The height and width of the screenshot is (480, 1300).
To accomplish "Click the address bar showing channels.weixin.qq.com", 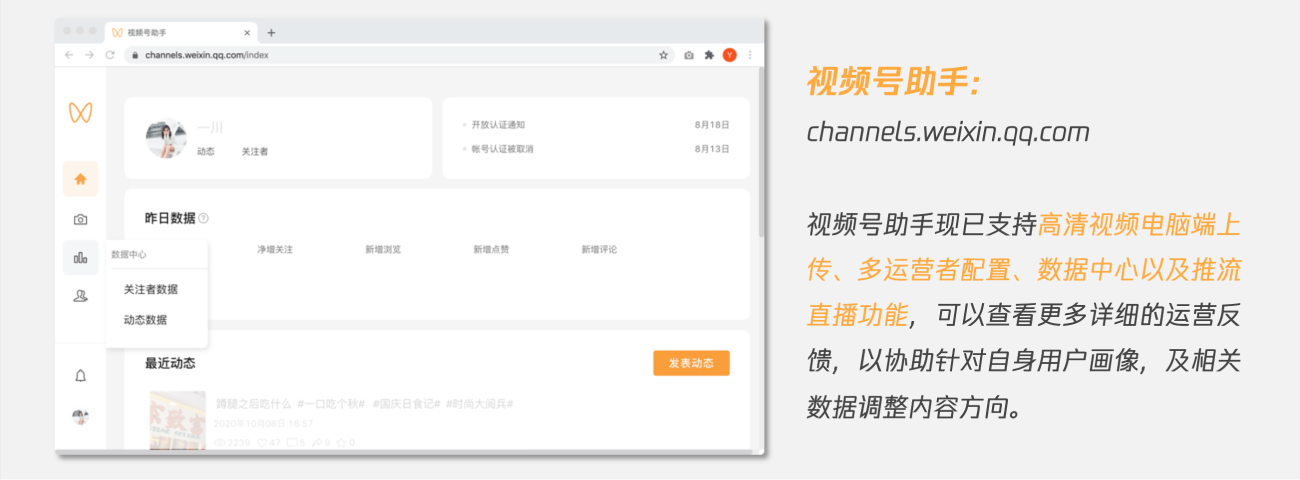I will pyautogui.click(x=390, y=55).
